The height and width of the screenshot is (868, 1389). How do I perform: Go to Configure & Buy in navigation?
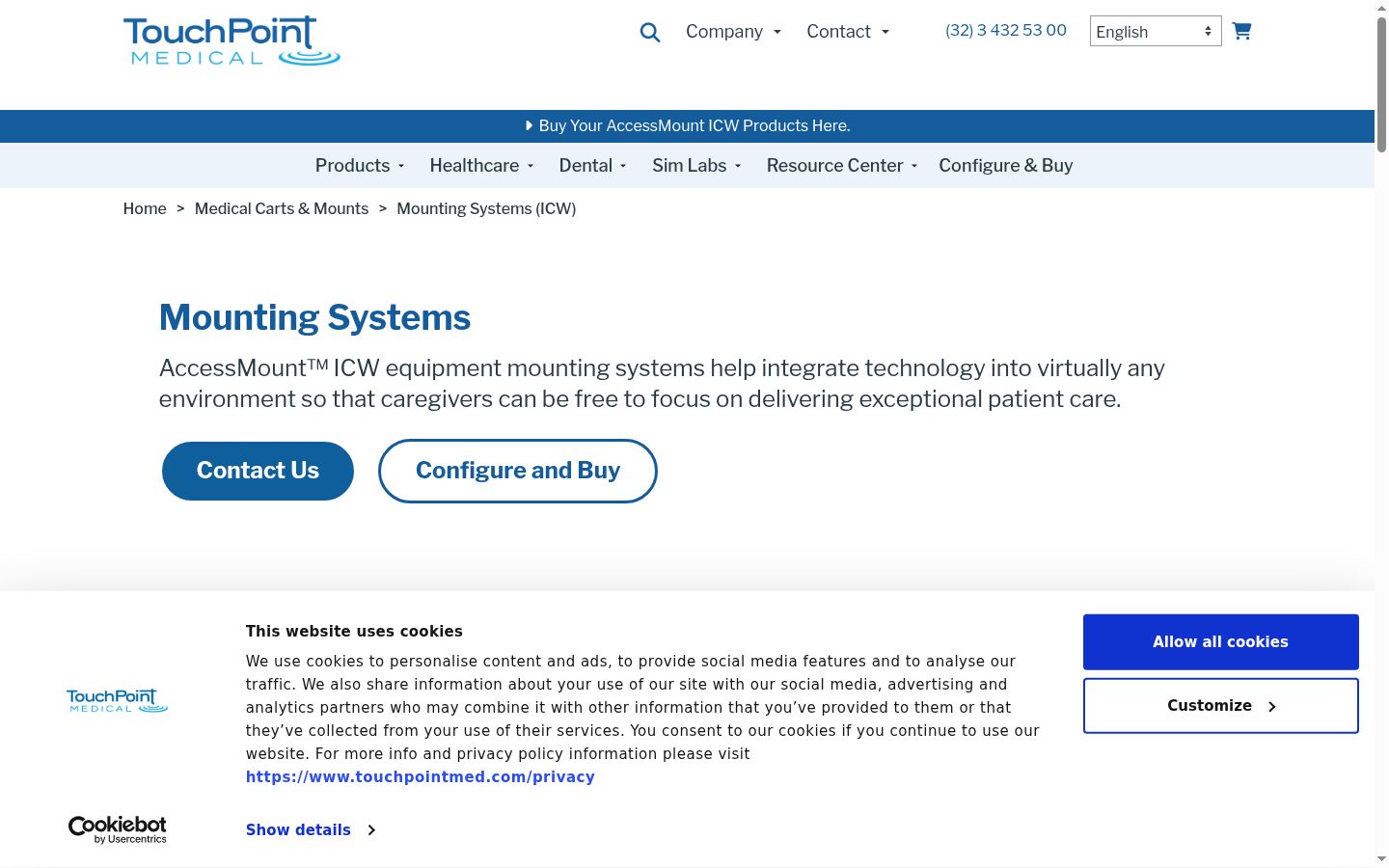click(x=1006, y=166)
